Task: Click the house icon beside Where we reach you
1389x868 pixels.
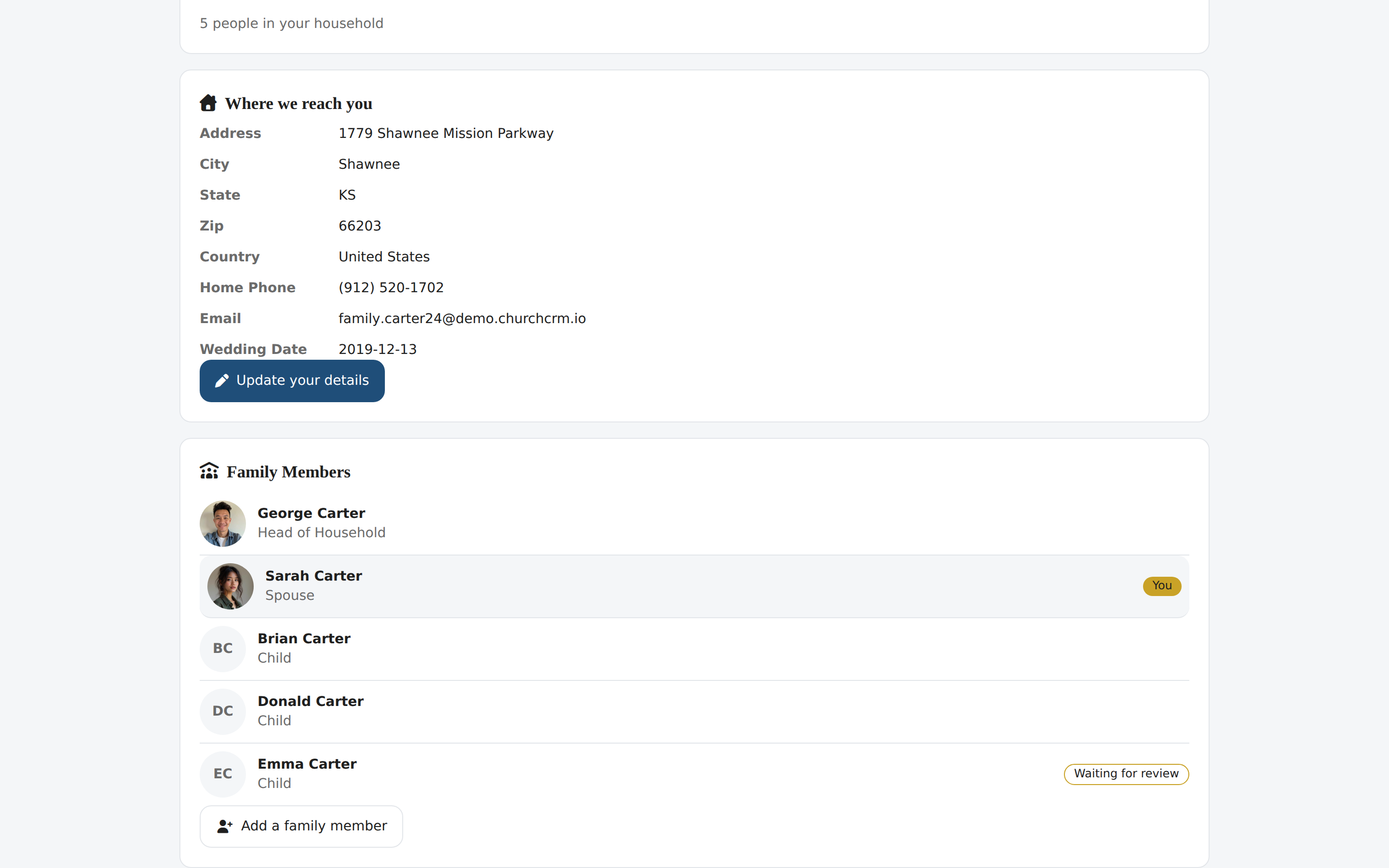Action: 208,103
